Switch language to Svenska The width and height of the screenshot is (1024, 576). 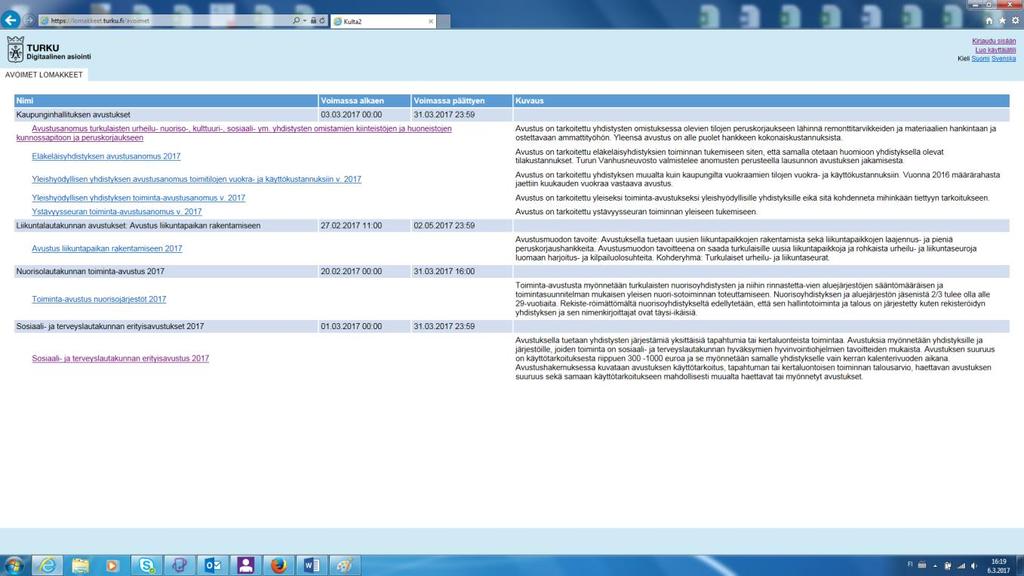pos(1003,59)
